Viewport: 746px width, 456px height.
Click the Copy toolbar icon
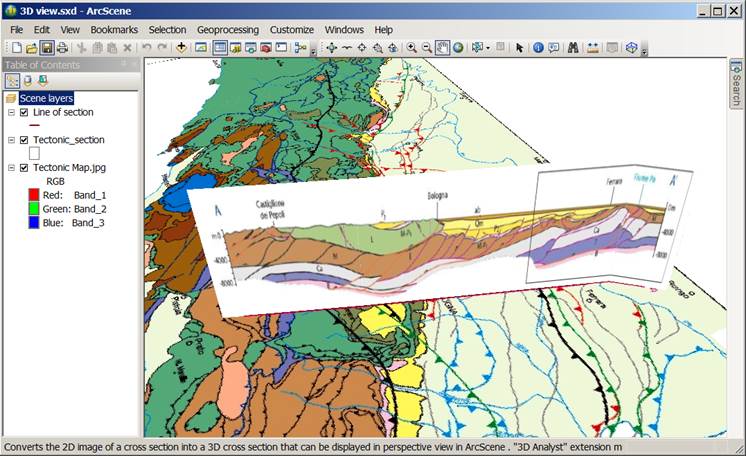pos(97,48)
